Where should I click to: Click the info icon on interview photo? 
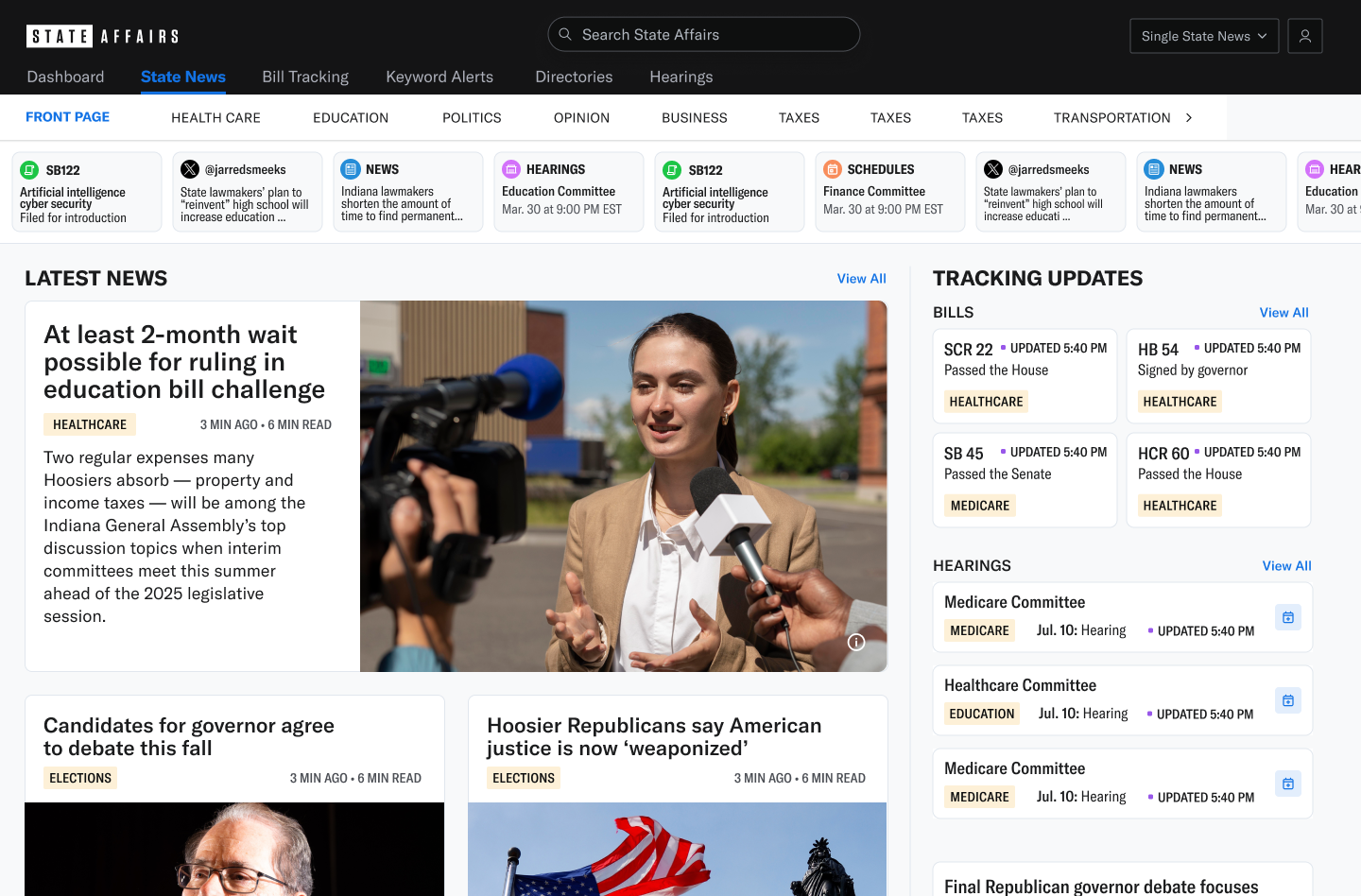856,643
